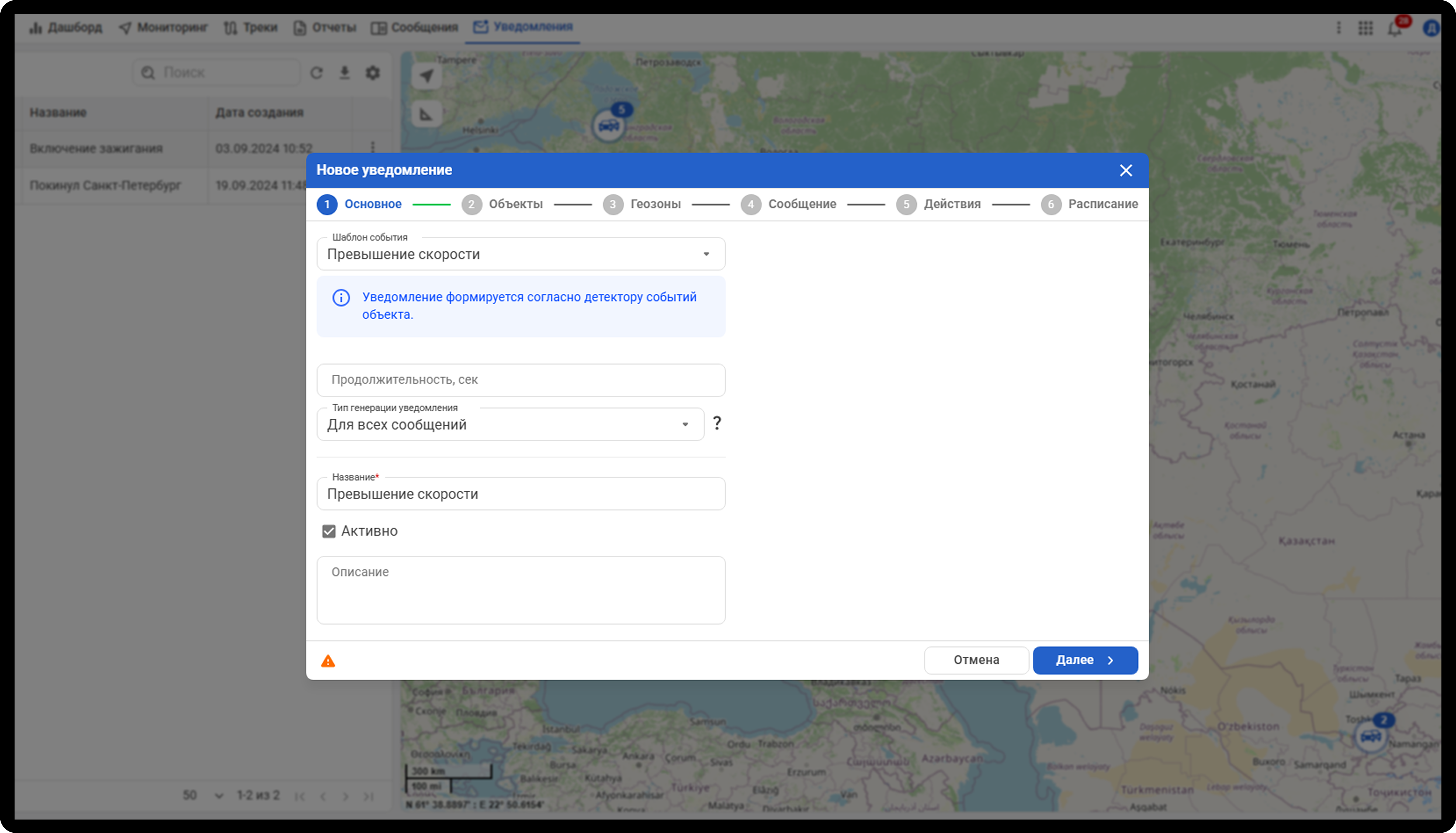Screen dimensions: 1456x833
Task: Open the 50 rows-per-page dropdown
Action: click(x=203, y=795)
